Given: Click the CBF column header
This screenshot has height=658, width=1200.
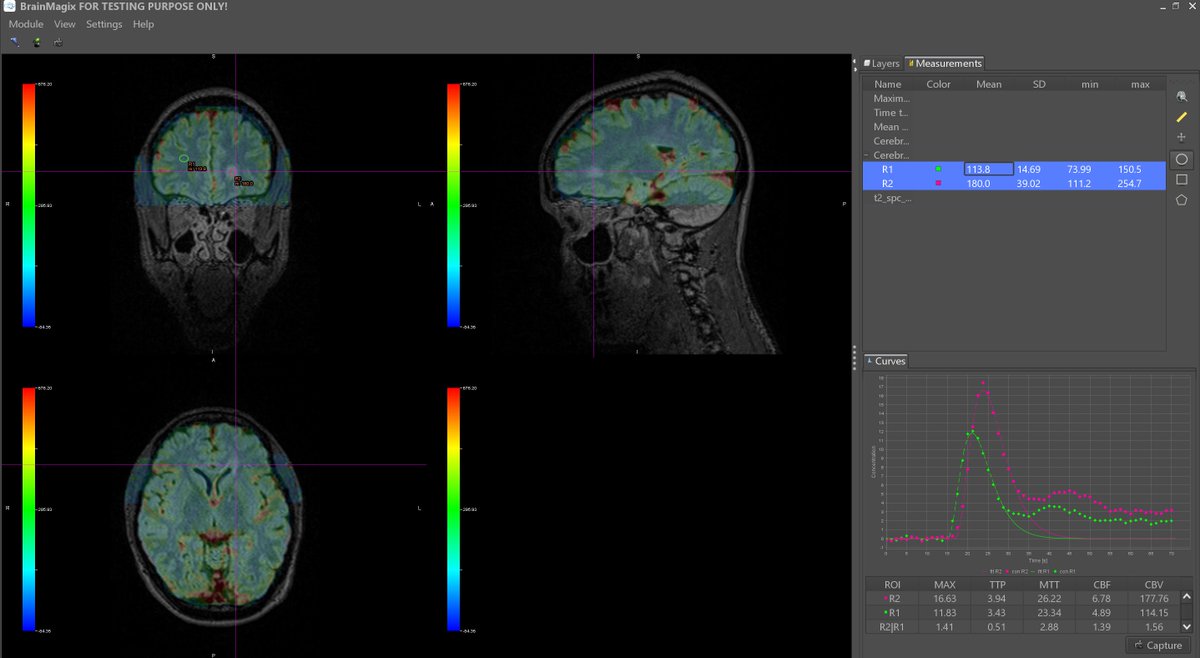Looking at the screenshot, I should 1101,584.
